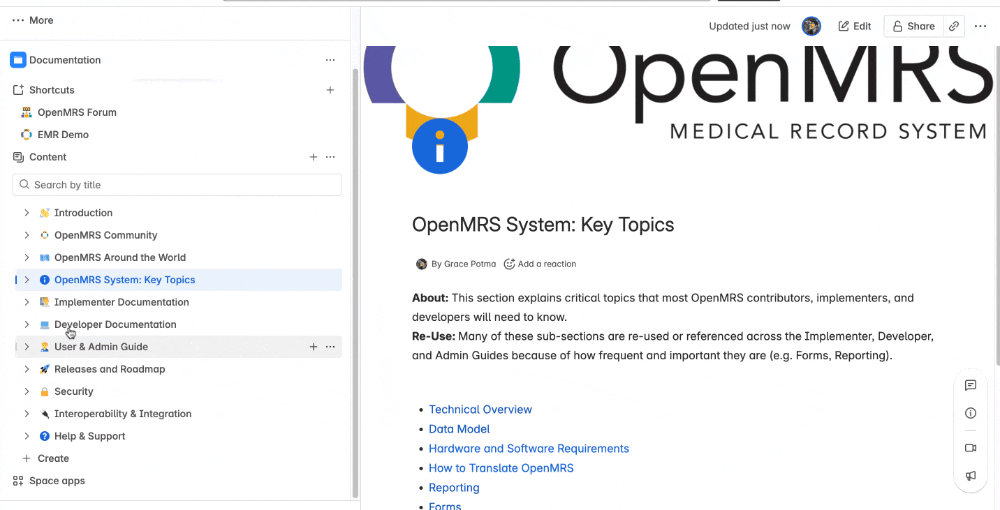
Task: Click the blue info page emoji icon
Action: click(x=440, y=145)
